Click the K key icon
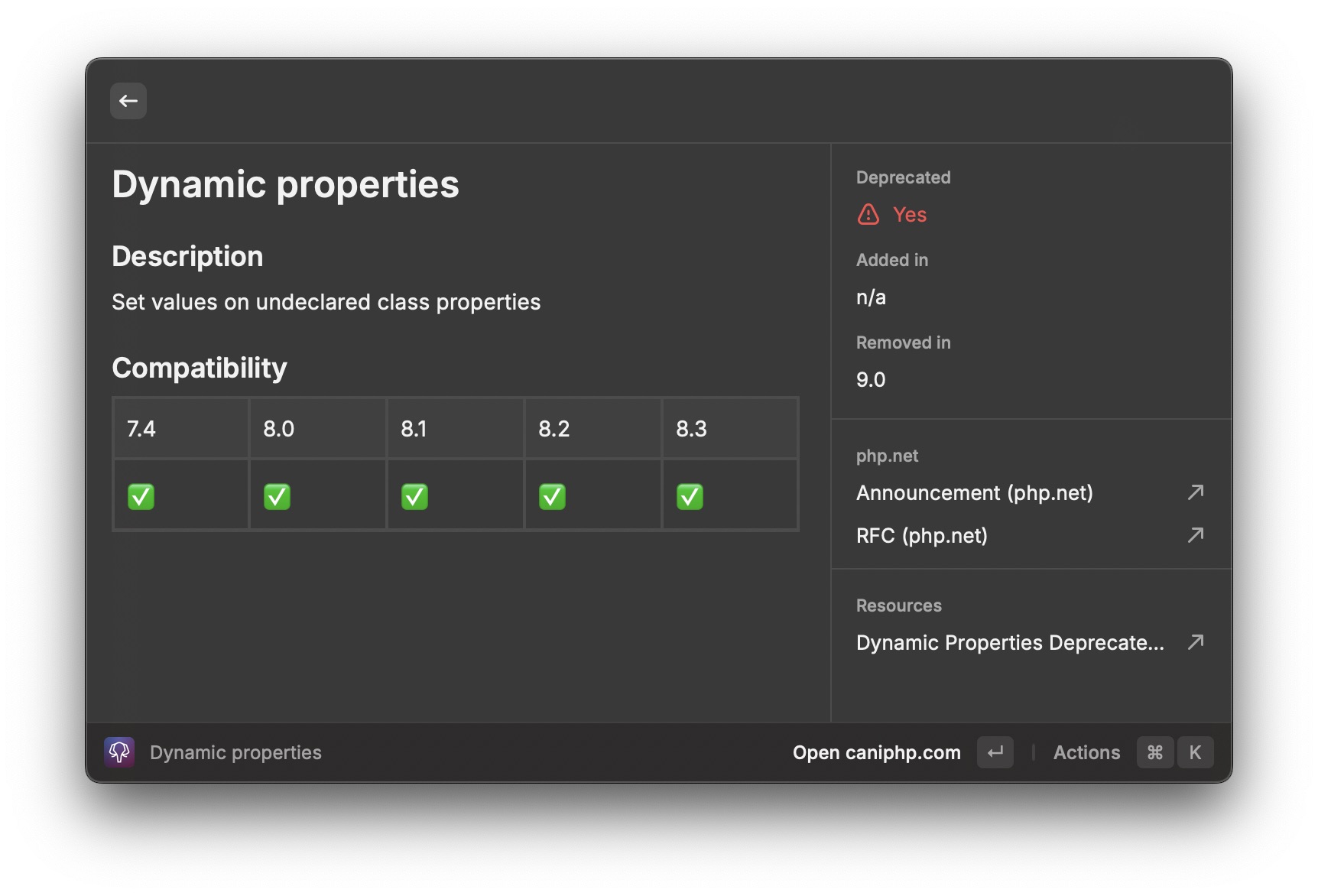This screenshot has width=1318, height=896. tap(1195, 752)
